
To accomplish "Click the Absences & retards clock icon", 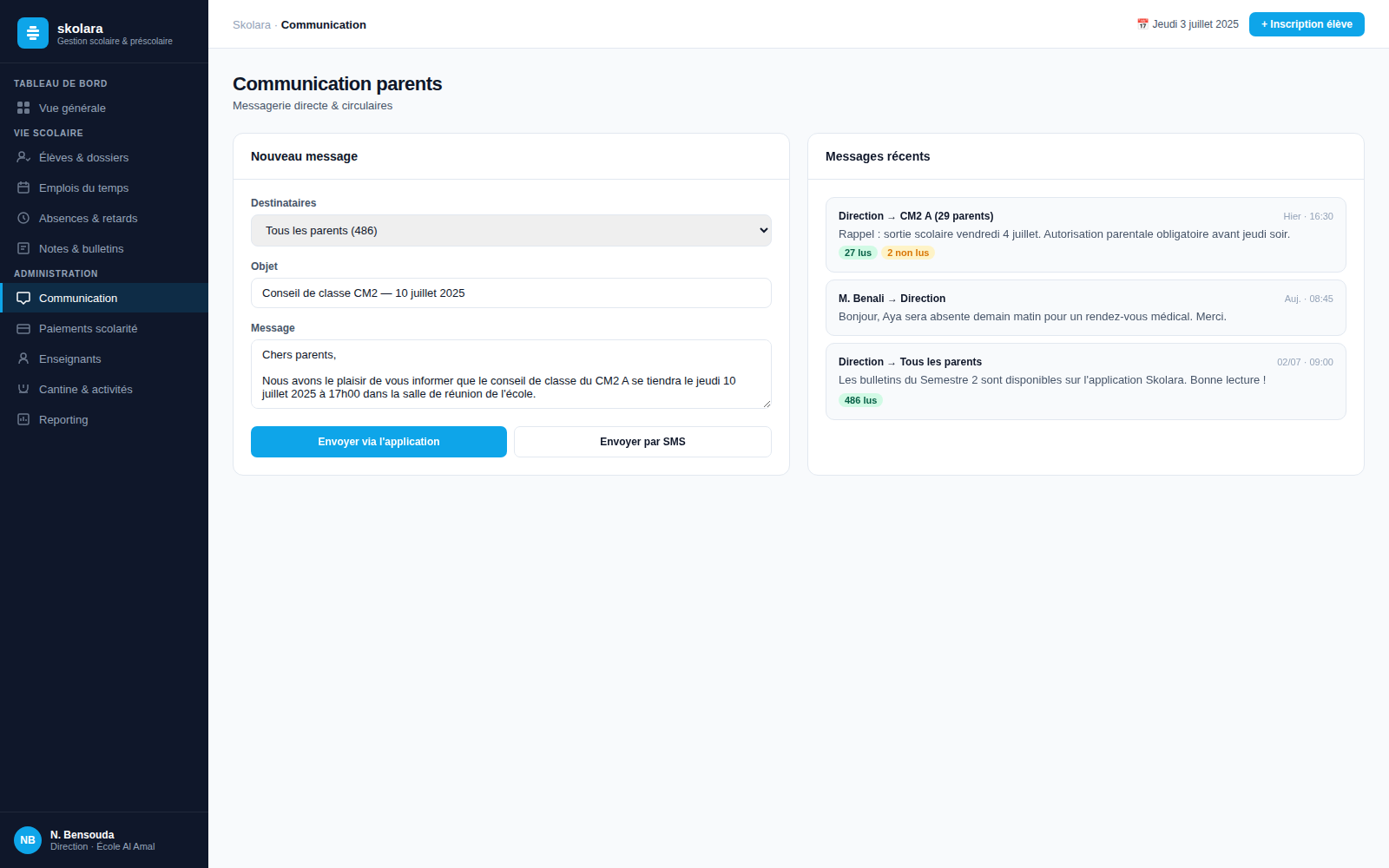I will click(23, 218).
